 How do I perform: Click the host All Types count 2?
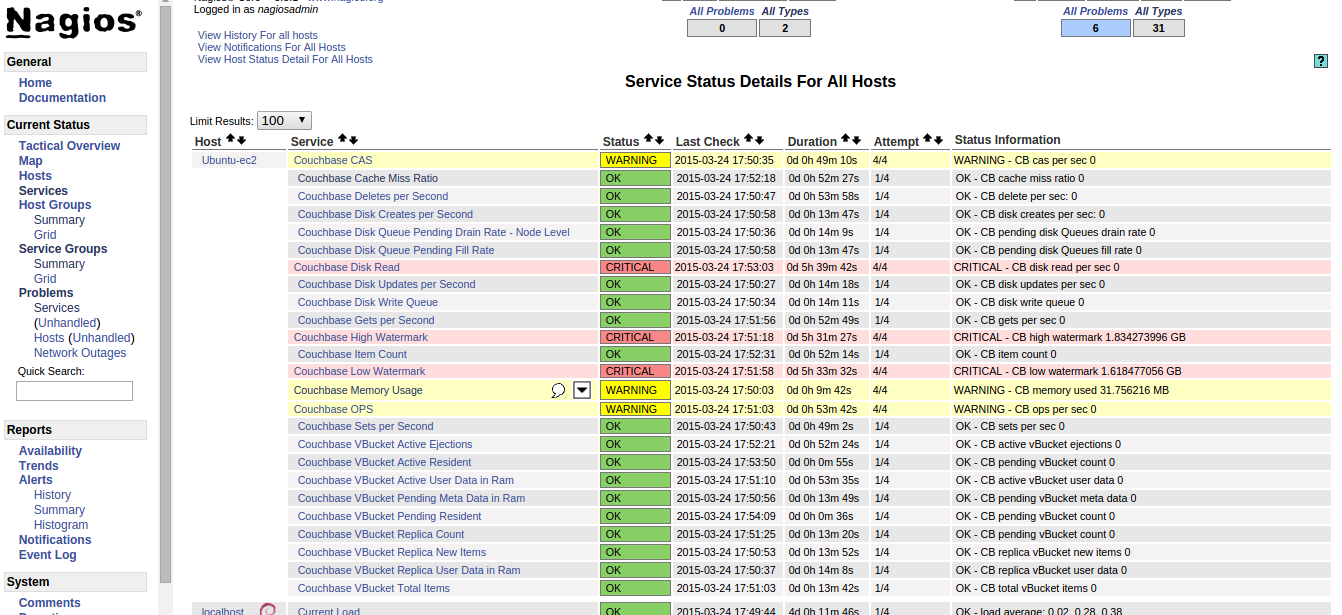pyautogui.click(x=785, y=28)
